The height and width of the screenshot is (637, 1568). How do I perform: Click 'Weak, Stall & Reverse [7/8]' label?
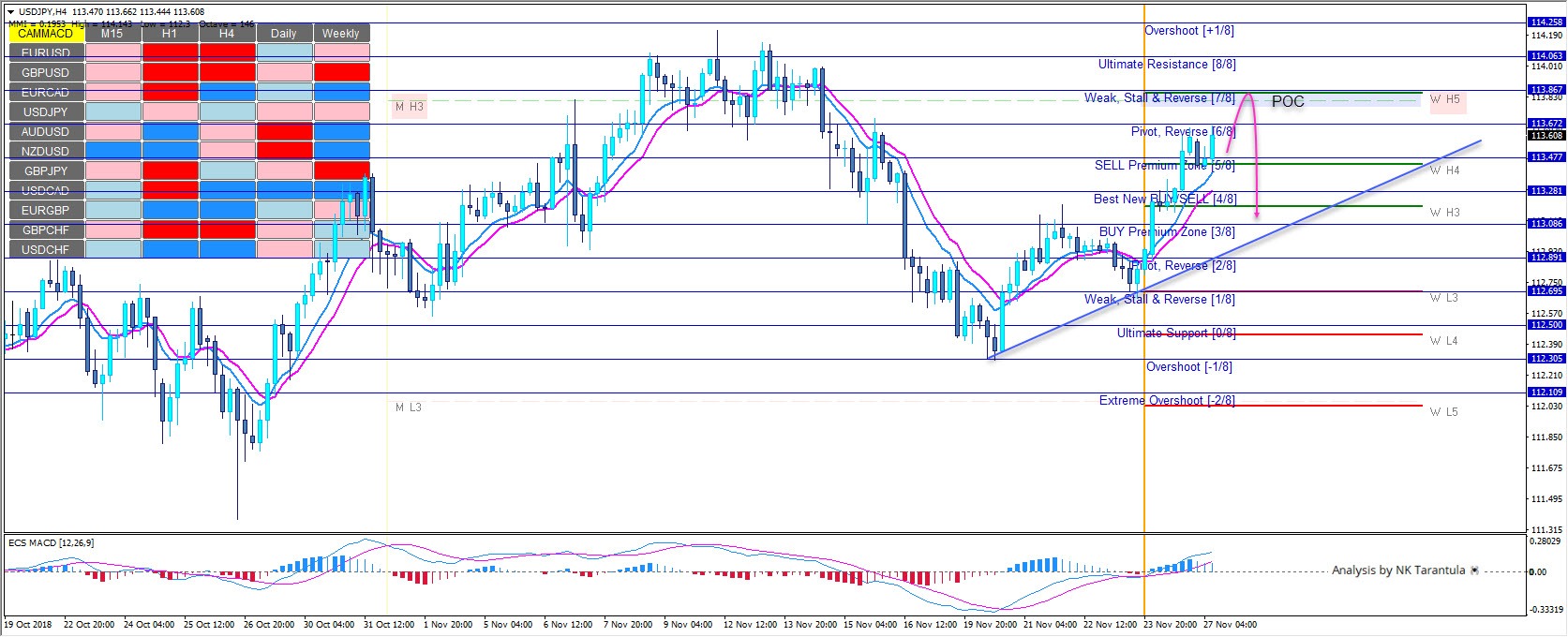point(1159,98)
